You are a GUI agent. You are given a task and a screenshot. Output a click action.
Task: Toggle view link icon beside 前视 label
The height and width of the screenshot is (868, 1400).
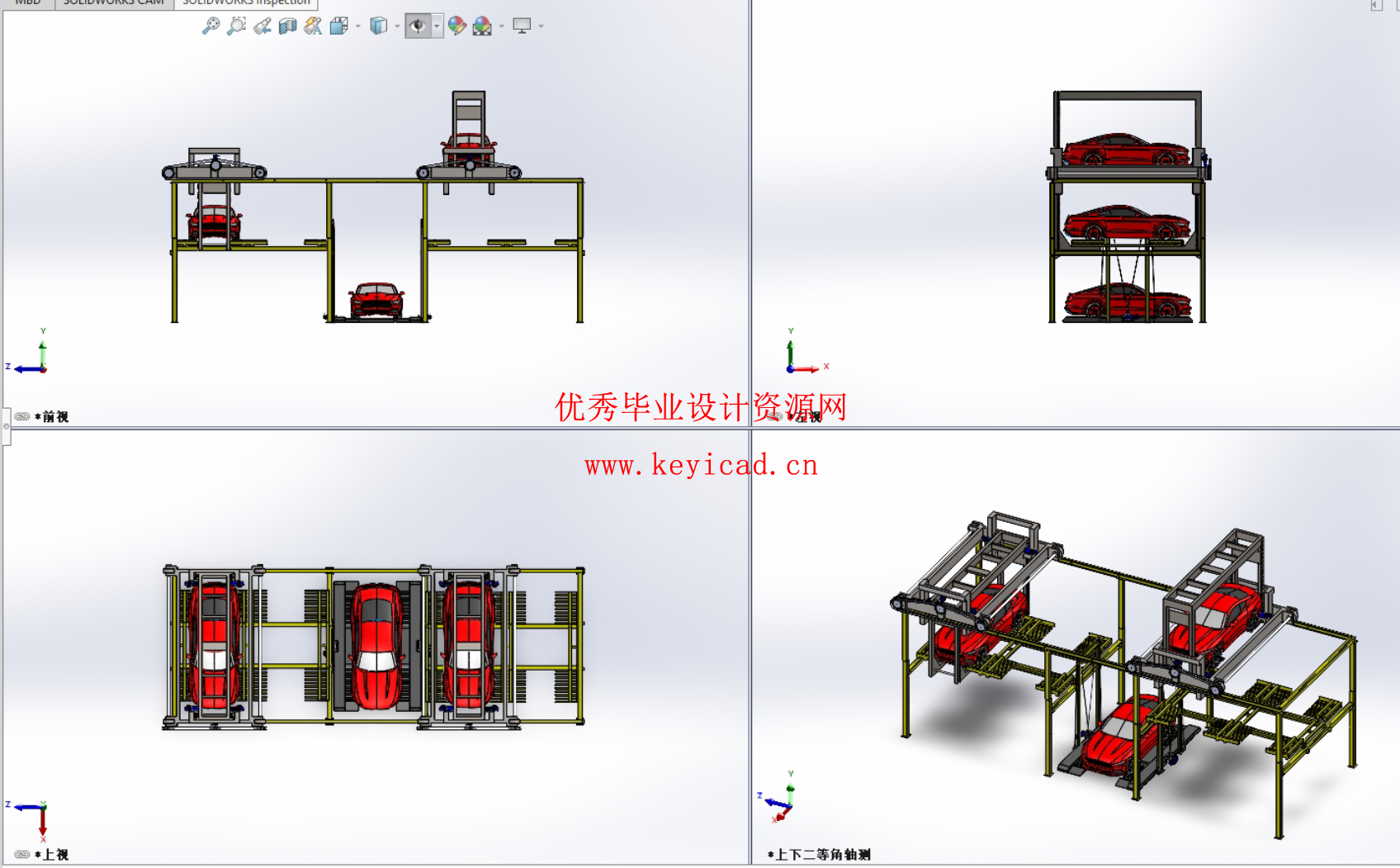point(22,417)
